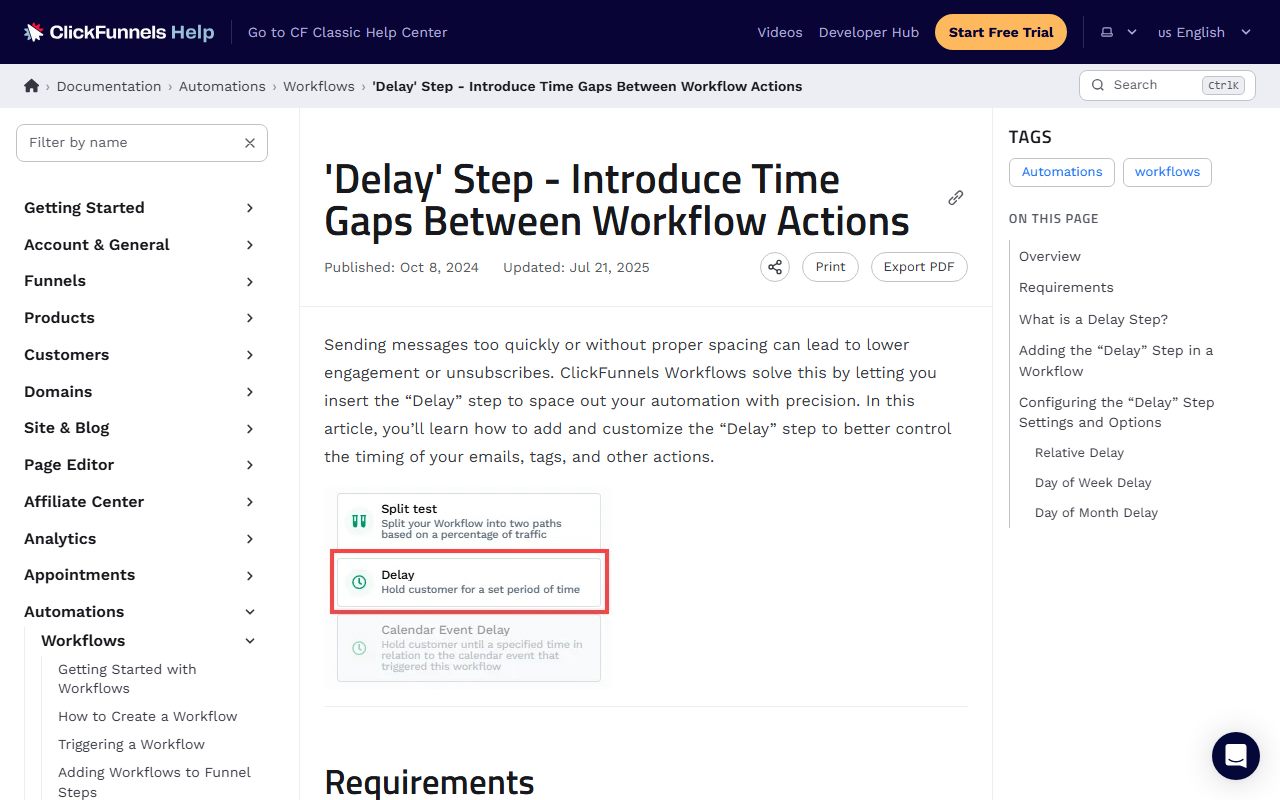The height and width of the screenshot is (800, 1280).
Task: Jump to Overview section
Action: pos(1050,256)
